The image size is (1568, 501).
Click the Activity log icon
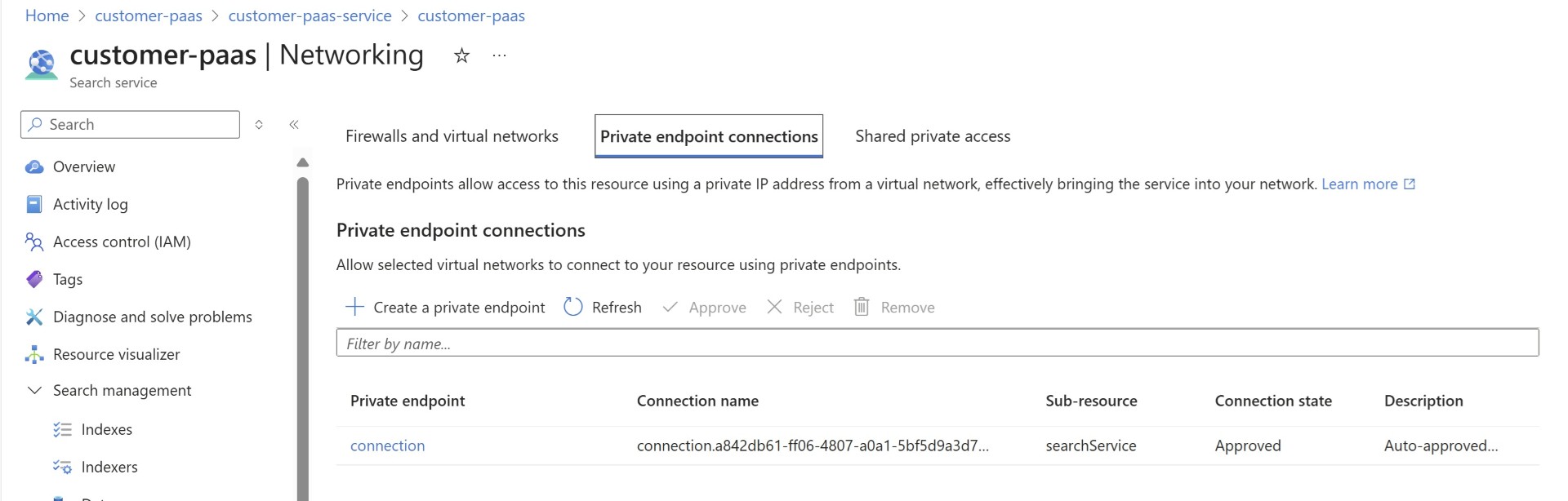[34, 204]
